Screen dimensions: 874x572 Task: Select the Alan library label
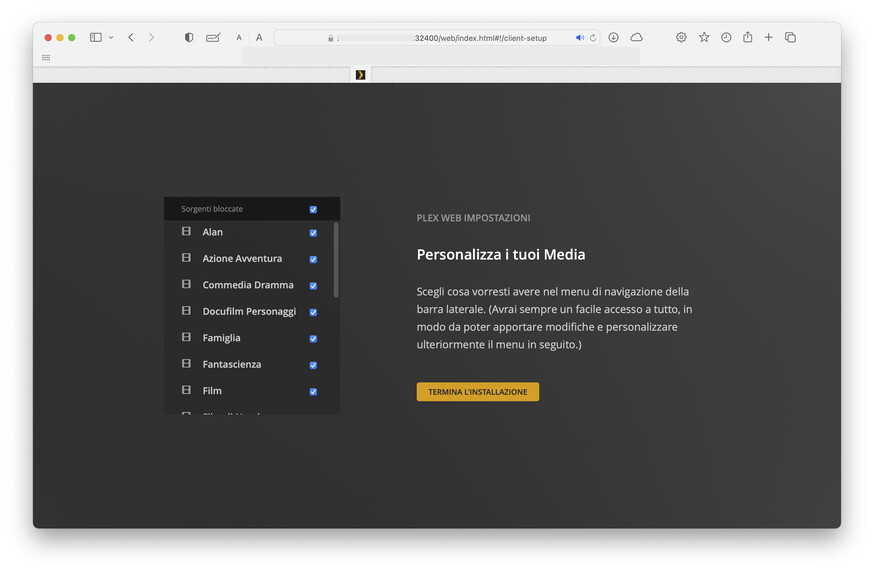coord(212,232)
